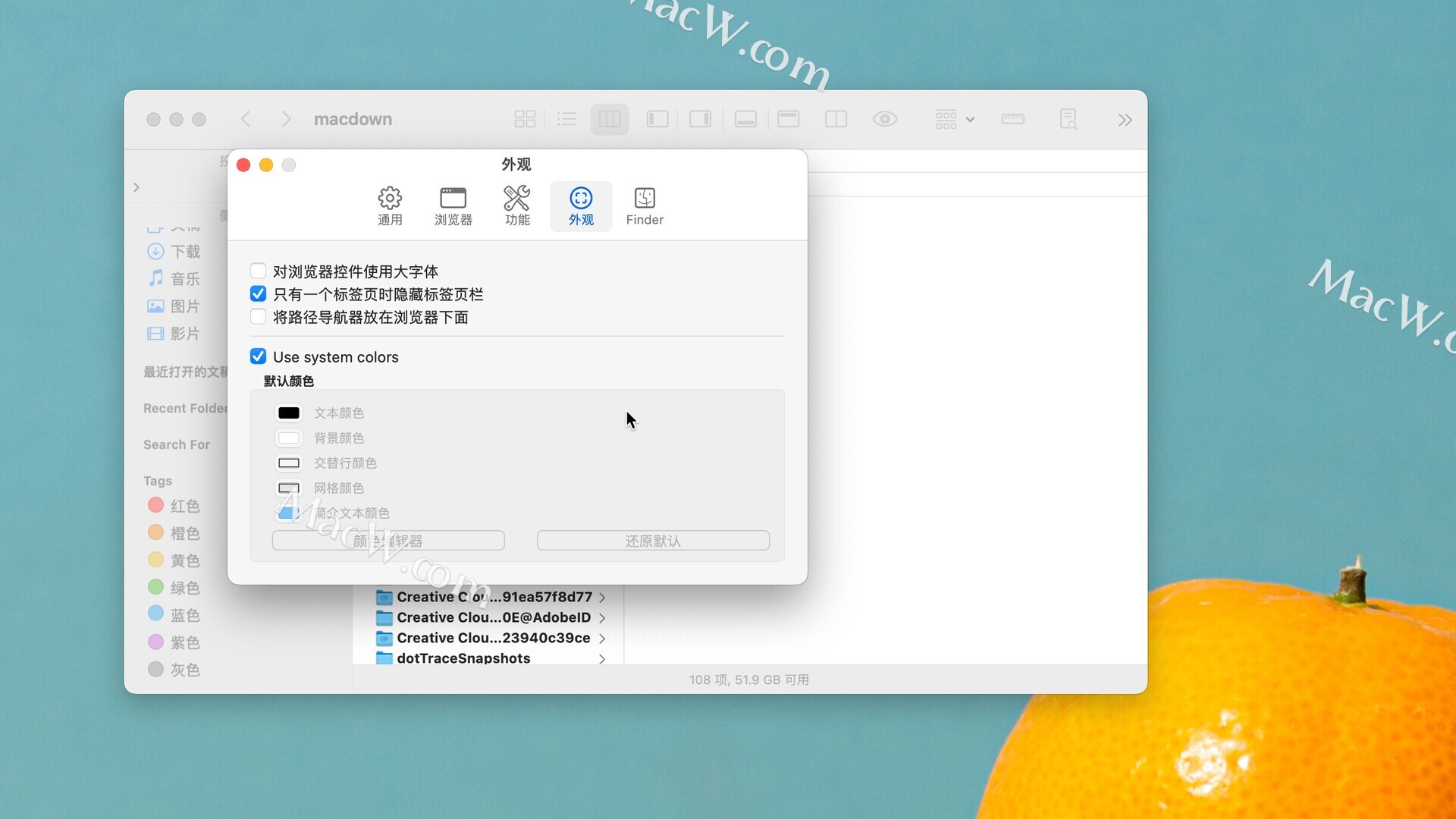Click the macdown window title

353,119
